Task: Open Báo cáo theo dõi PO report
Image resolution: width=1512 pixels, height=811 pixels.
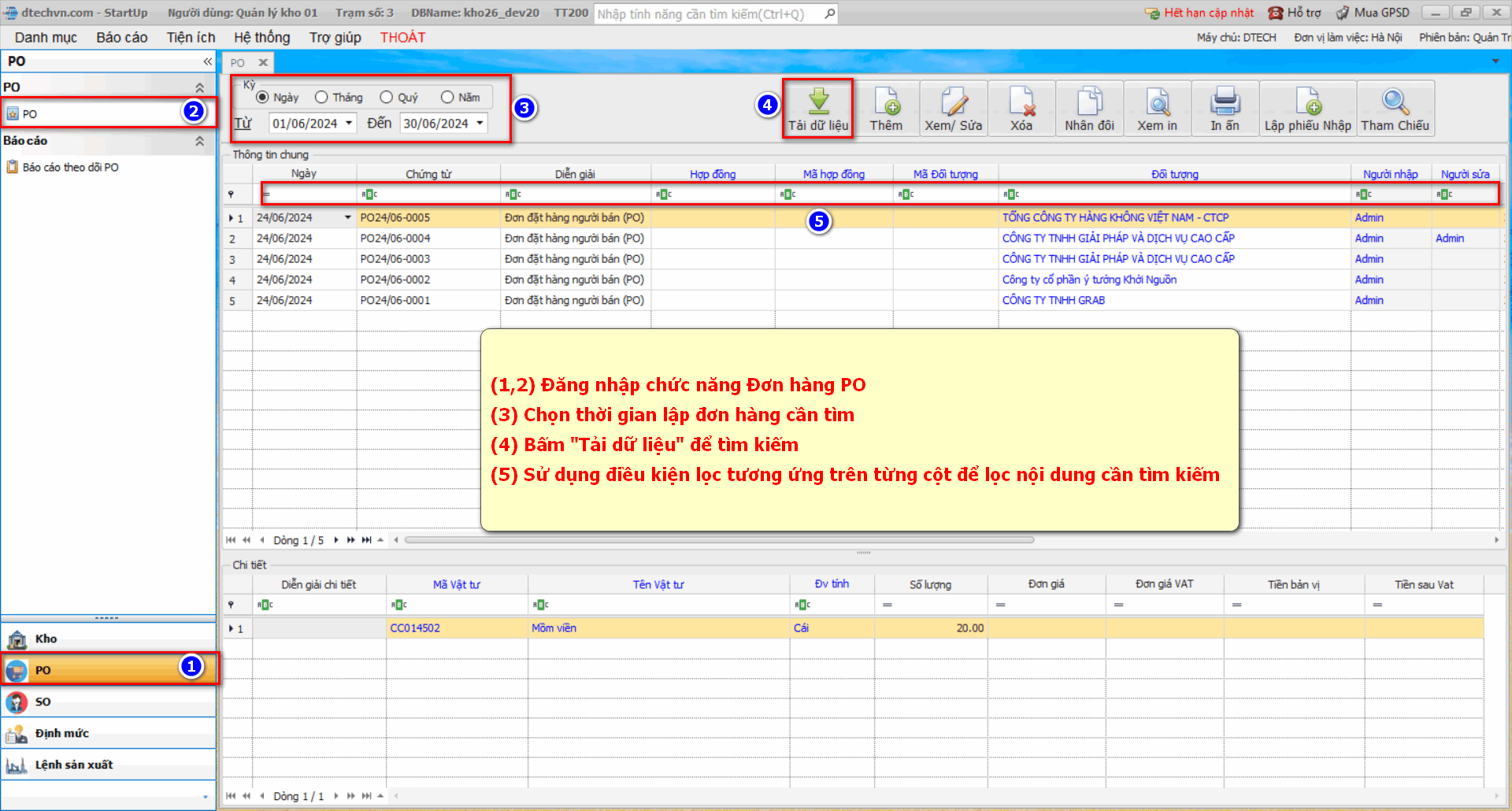Action: pyautogui.click(x=70, y=167)
